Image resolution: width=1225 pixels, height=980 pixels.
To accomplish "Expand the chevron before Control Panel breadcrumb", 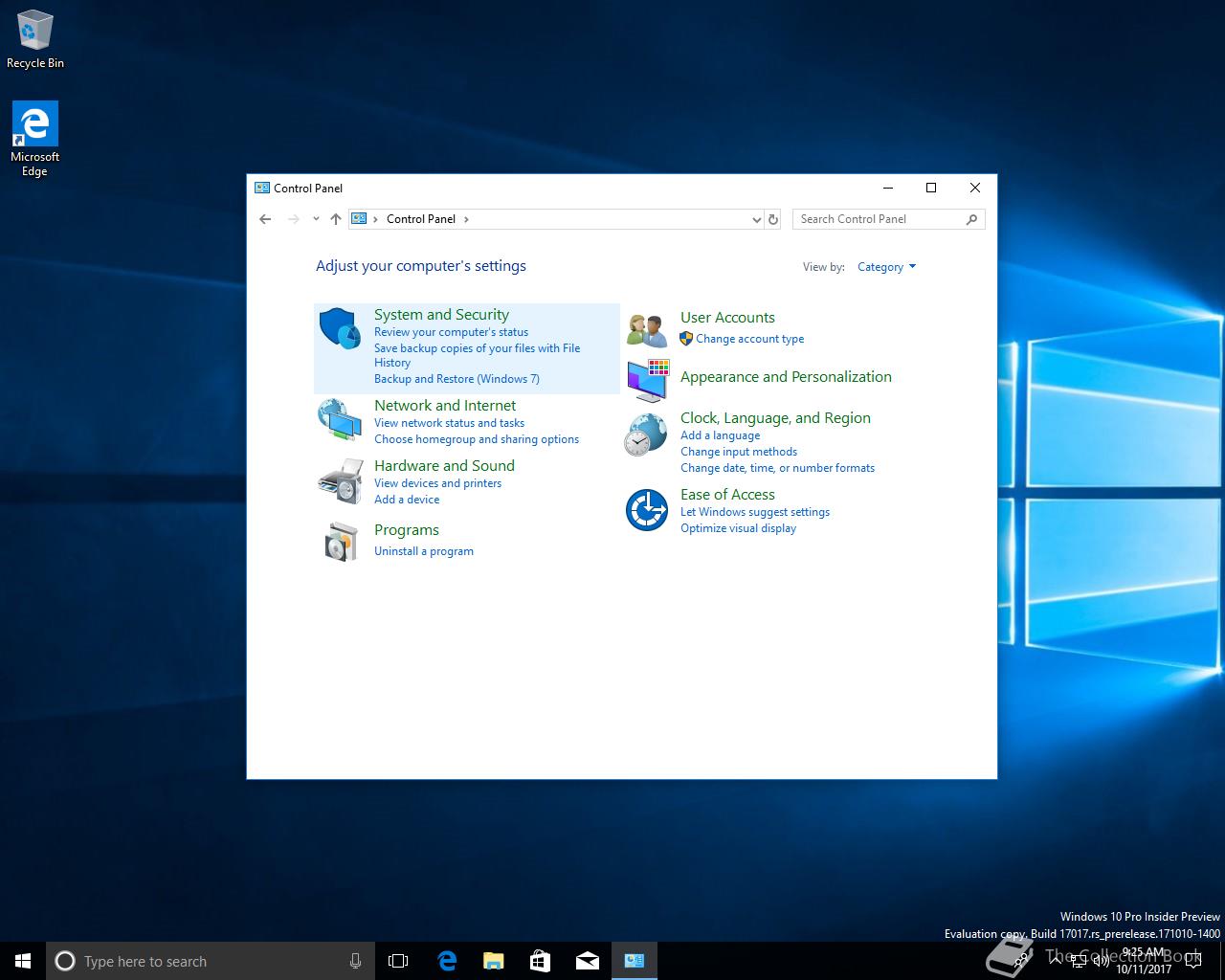I will [x=376, y=219].
